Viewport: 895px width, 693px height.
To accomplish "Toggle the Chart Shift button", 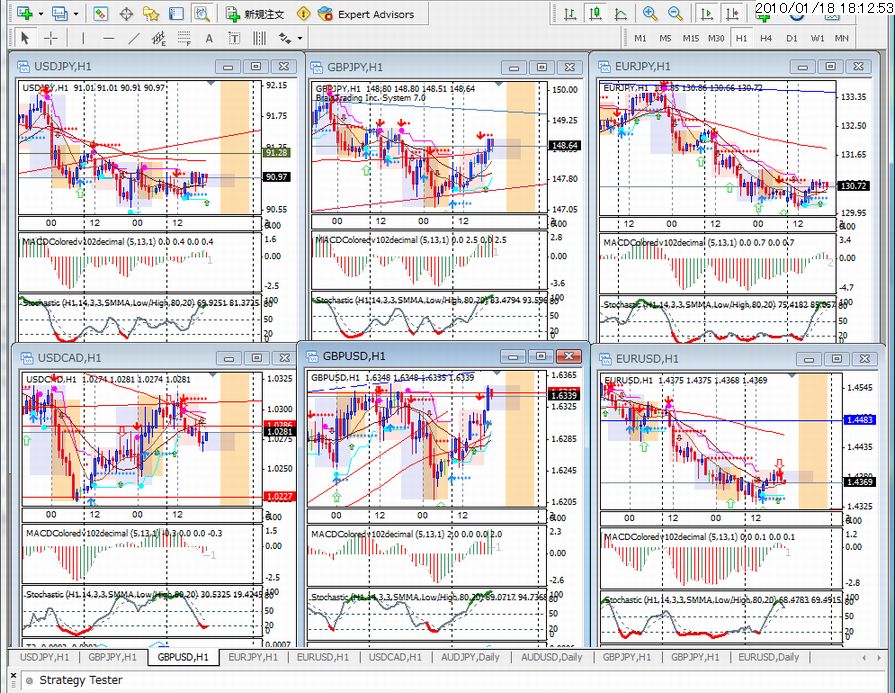I will pos(732,14).
